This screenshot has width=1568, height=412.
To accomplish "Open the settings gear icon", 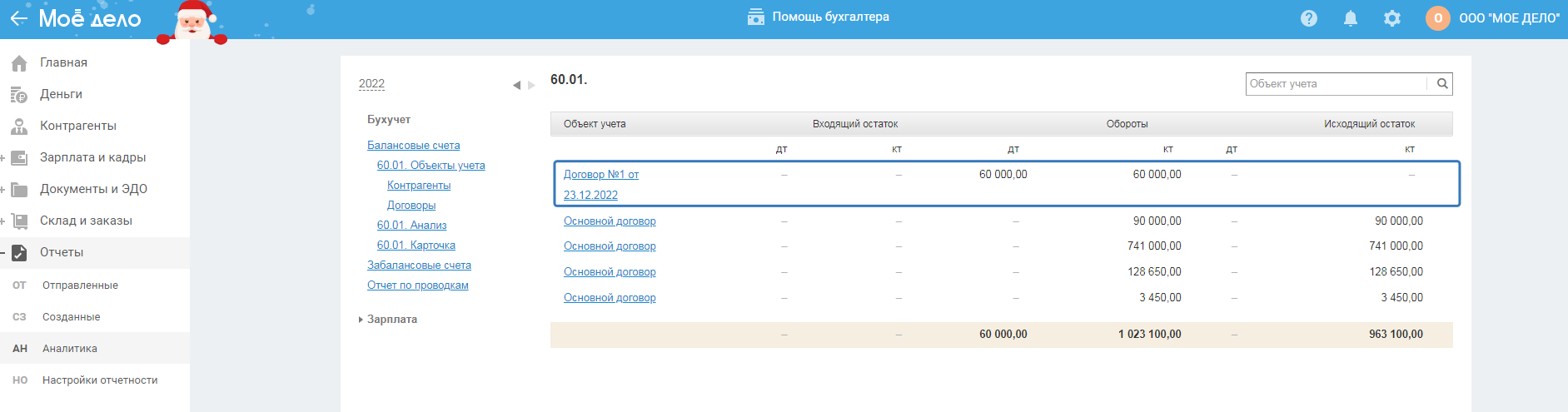I will click(x=1392, y=18).
